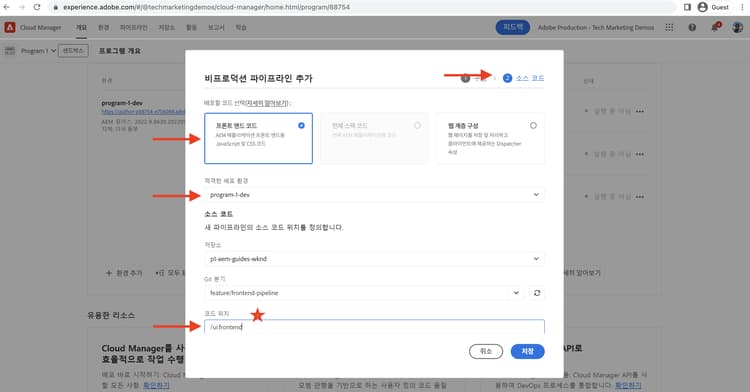Open the Learn More link in dialog
750x392 pixels.
click(267, 103)
